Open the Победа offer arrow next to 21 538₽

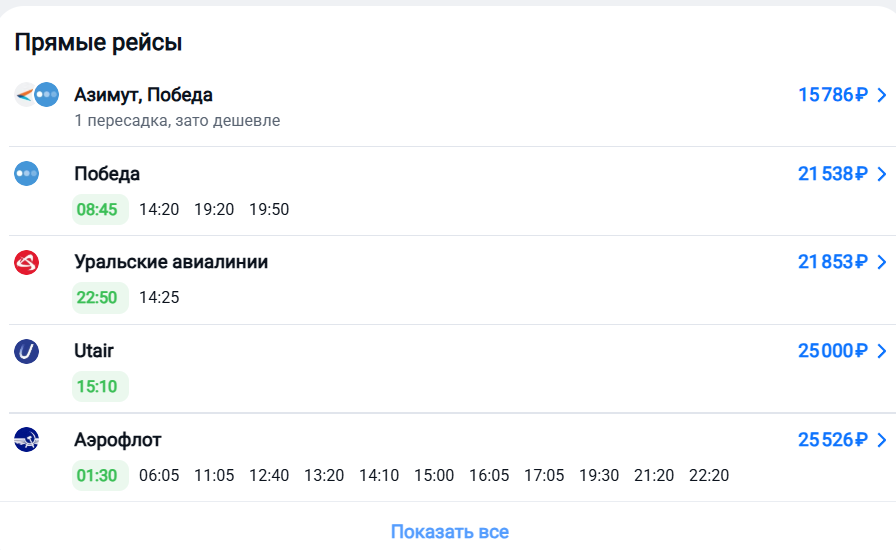tap(881, 174)
